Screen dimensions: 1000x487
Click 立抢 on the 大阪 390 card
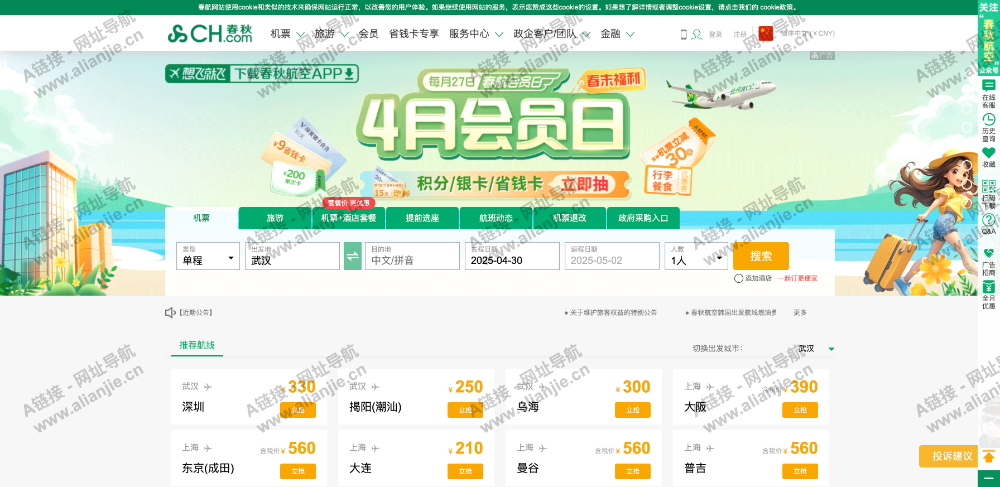click(800, 410)
